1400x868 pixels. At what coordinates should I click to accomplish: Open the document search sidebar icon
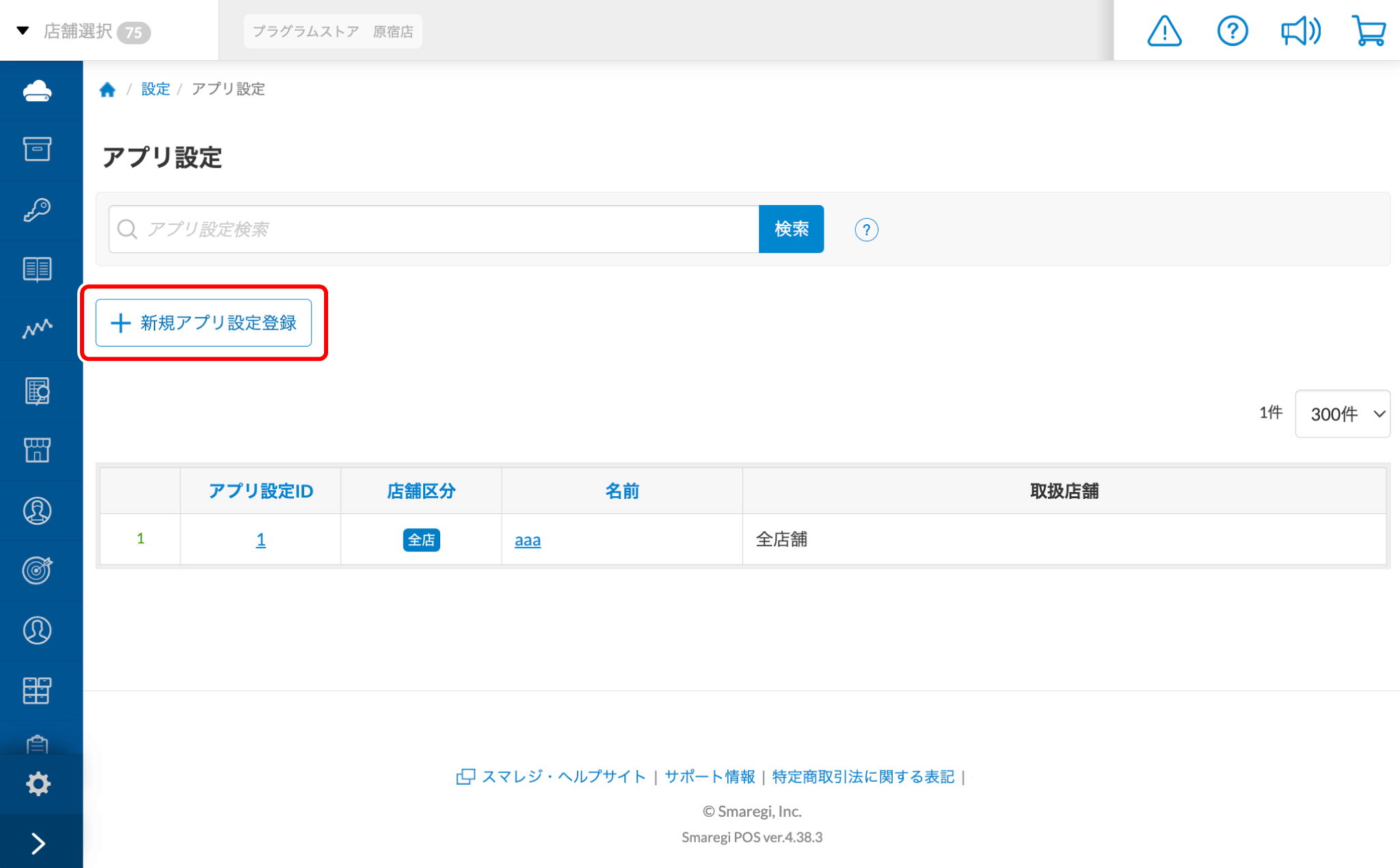(37, 391)
